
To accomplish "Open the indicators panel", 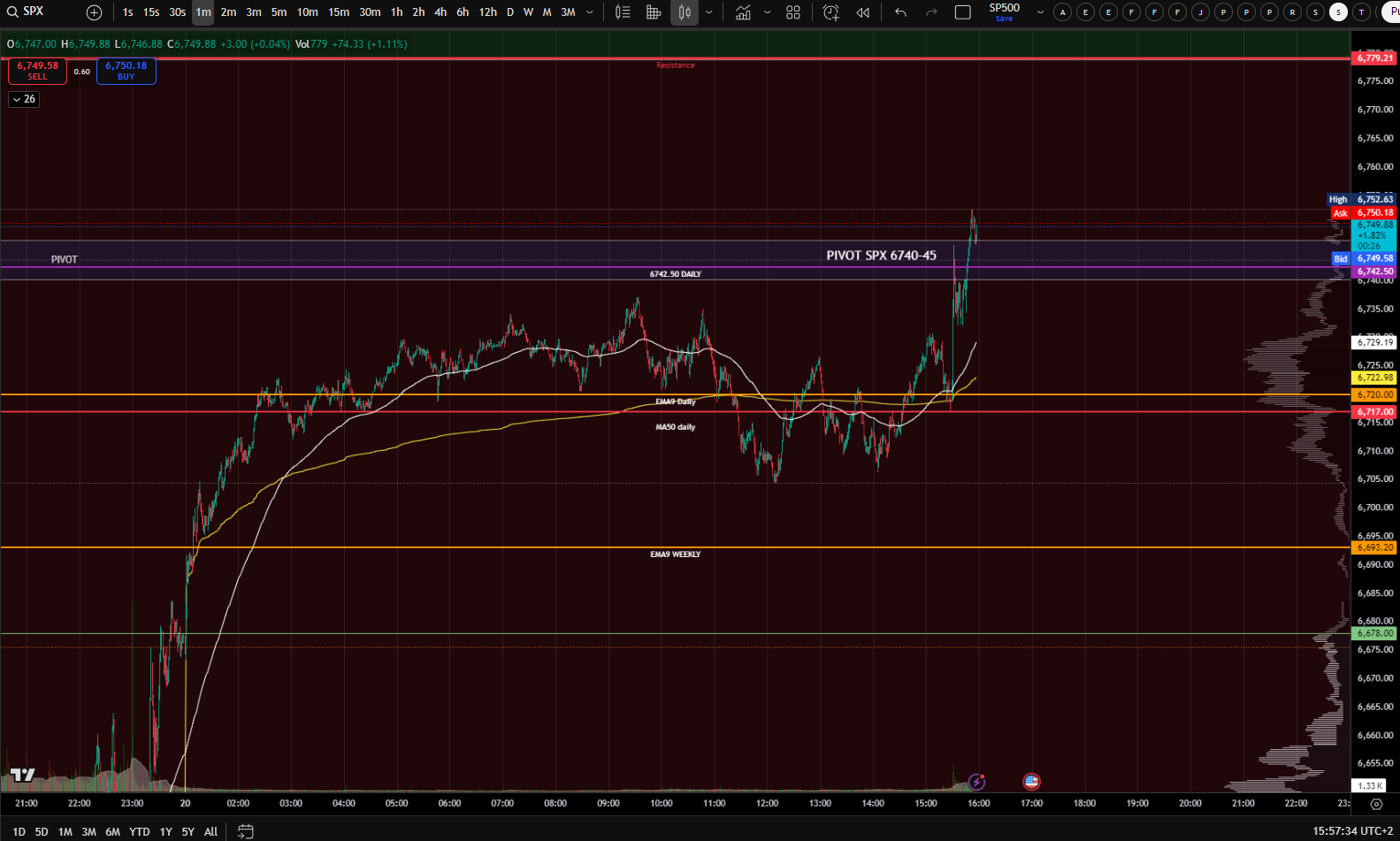I will click(x=743, y=12).
